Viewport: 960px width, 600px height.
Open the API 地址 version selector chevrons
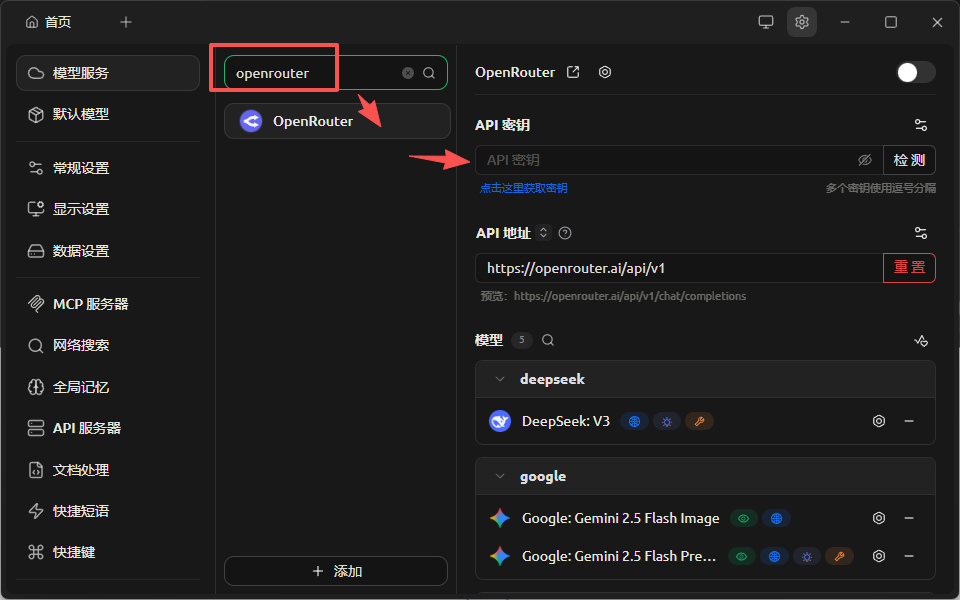[543, 232]
